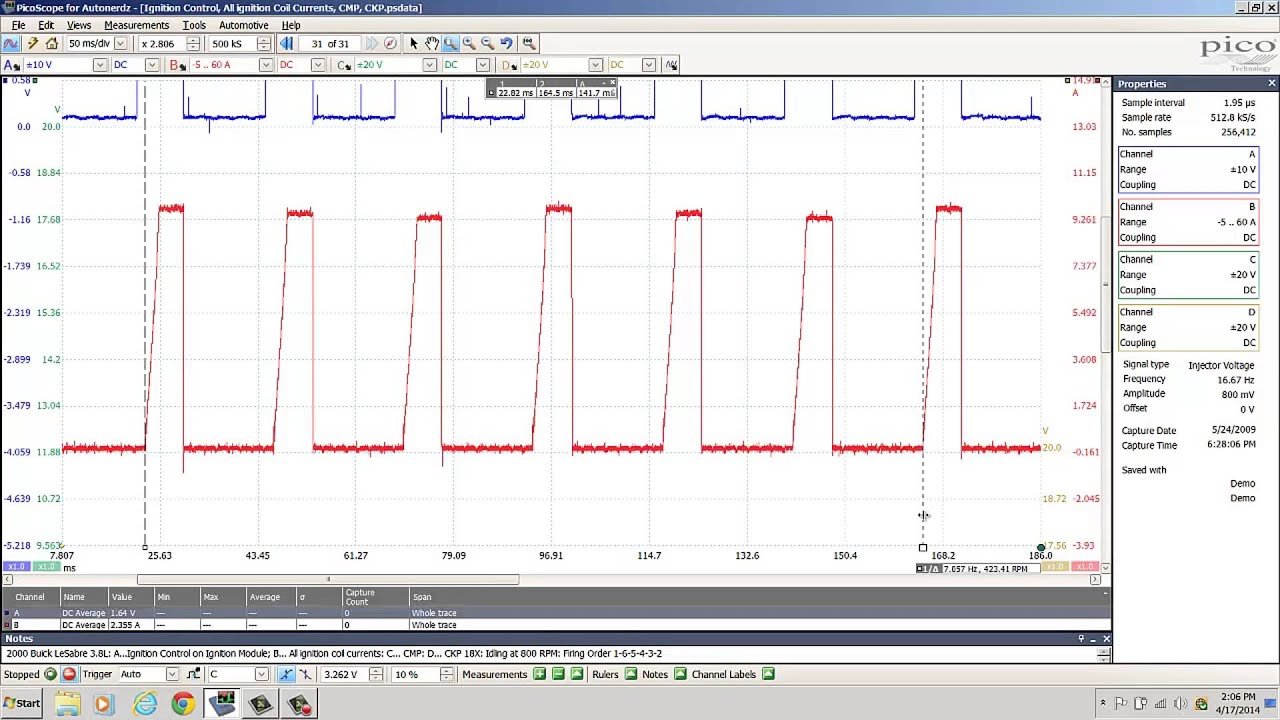Open Channel B DC coupling dropdown
Viewport: 1280px width, 720px height.
[x=318, y=65]
